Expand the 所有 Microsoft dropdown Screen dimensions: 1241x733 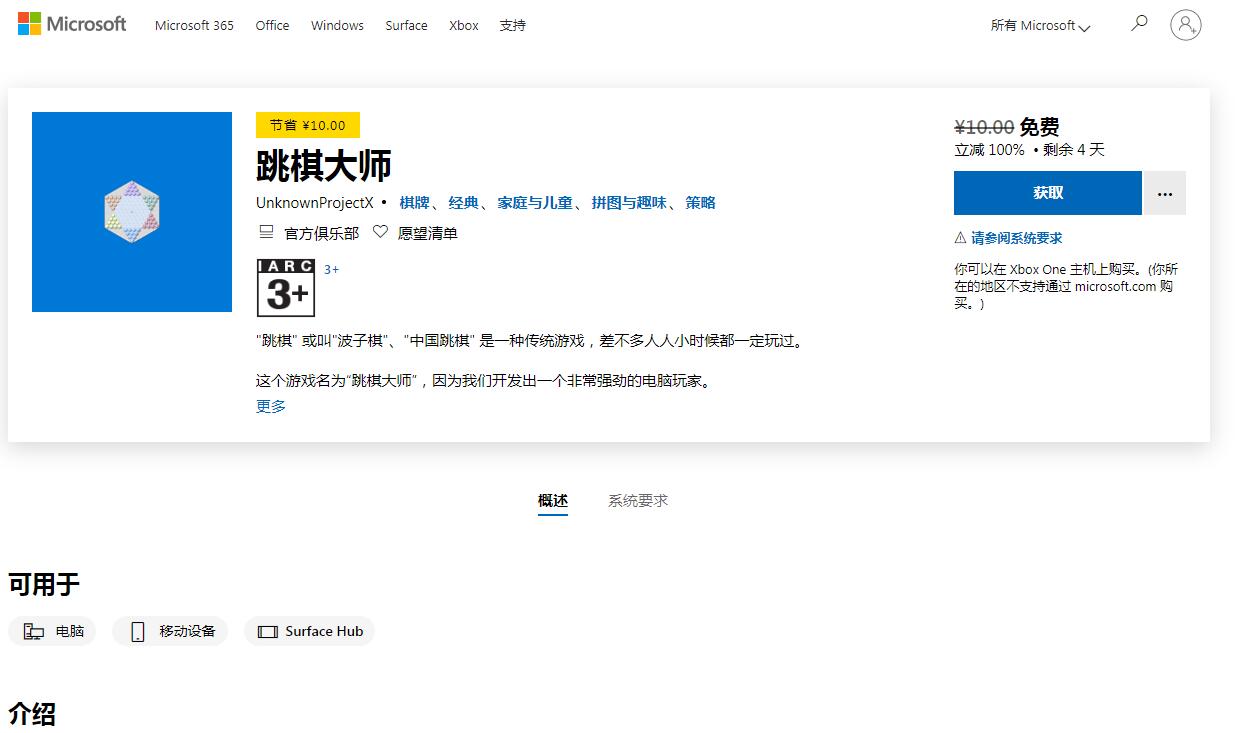point(1040,26)
